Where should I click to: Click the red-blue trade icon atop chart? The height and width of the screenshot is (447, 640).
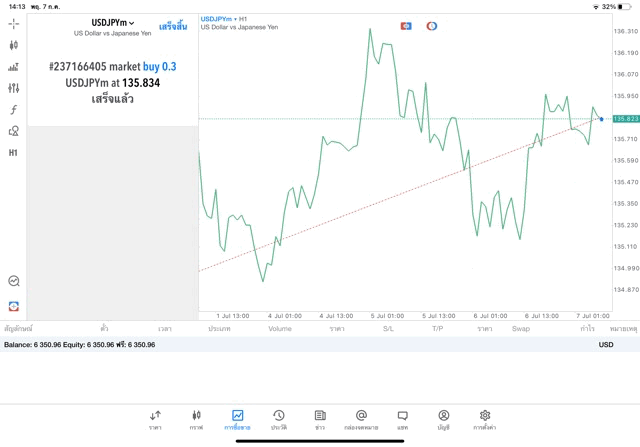406,26
